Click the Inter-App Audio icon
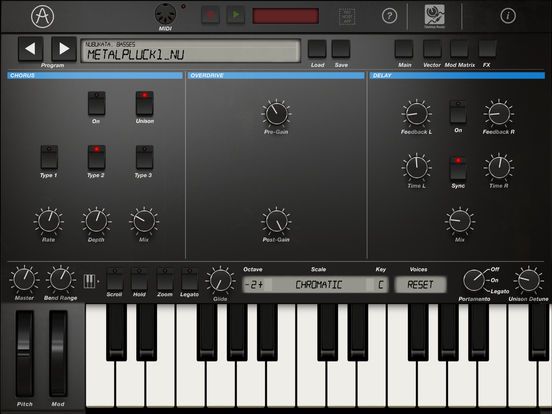Viewport: 552px width, 414px height. (x=347, y=16)
